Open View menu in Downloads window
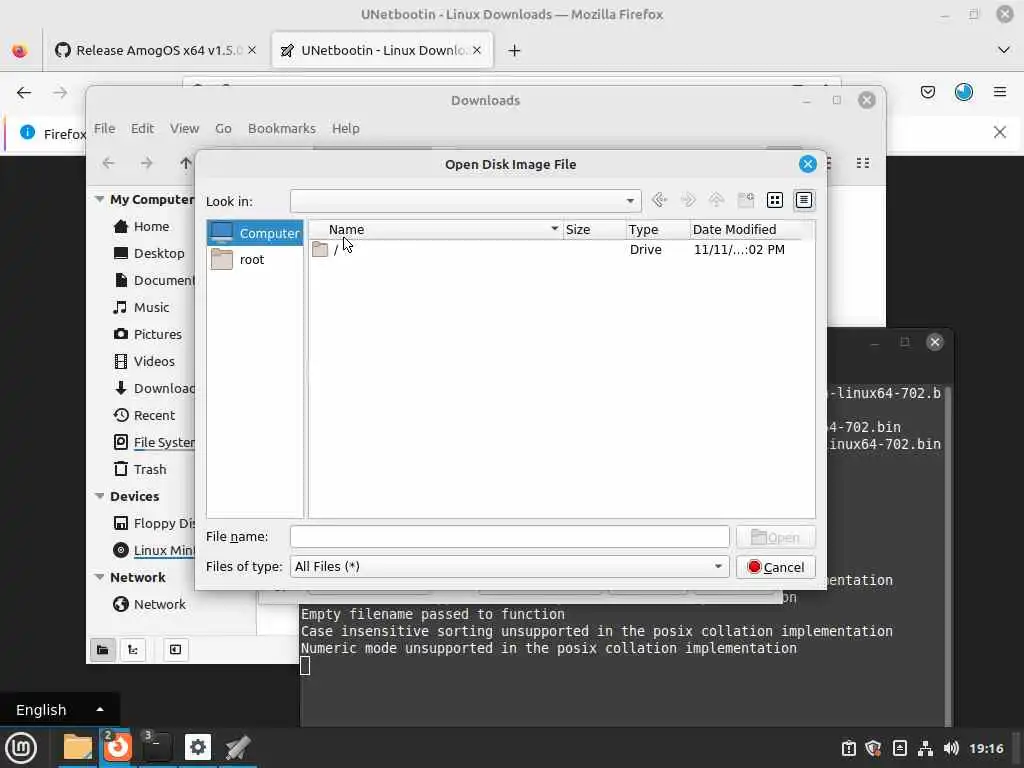The image size is (1024, 768). point(184,129)
